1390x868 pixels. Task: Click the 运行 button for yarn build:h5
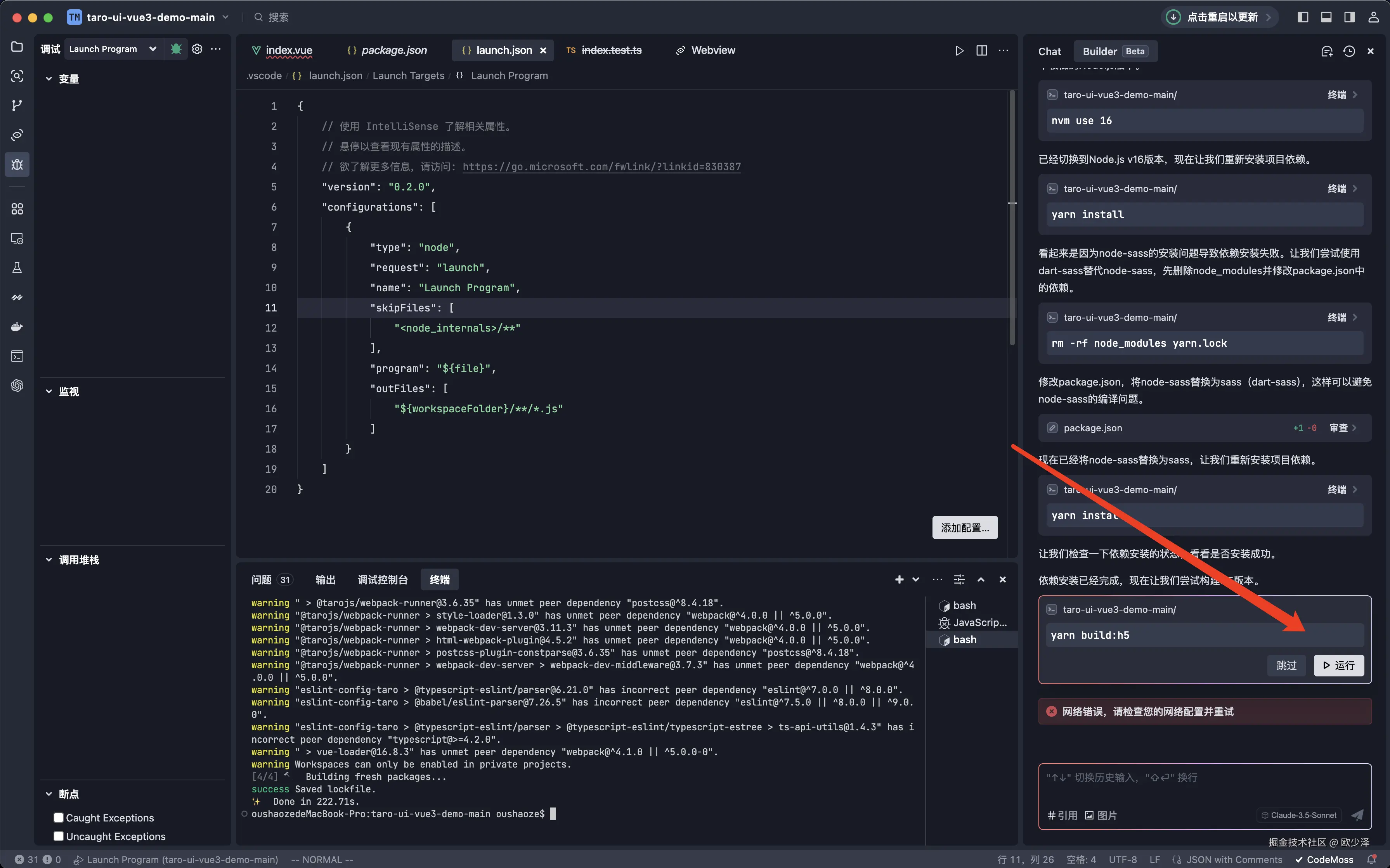[1338, 666]
